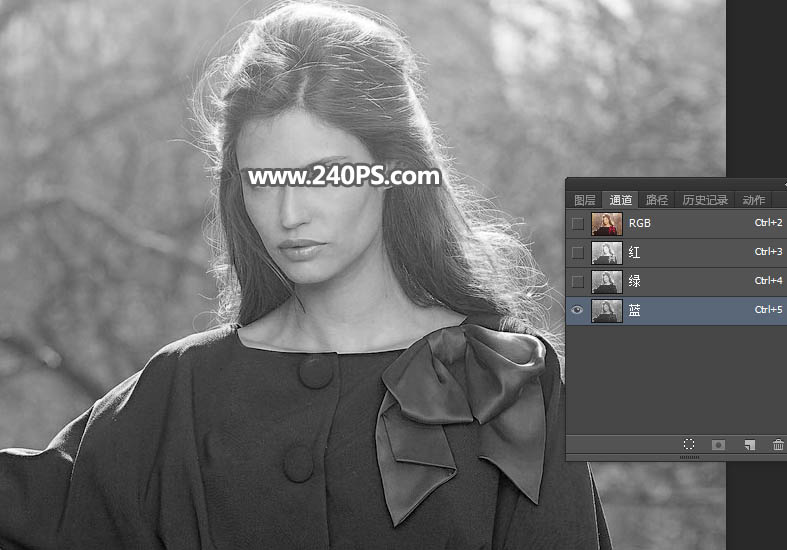Image resolution: width=787 pixels, height=550 pixels.
Task: Select the 通道 (Channels) tab
Action: tap(620, 200)
